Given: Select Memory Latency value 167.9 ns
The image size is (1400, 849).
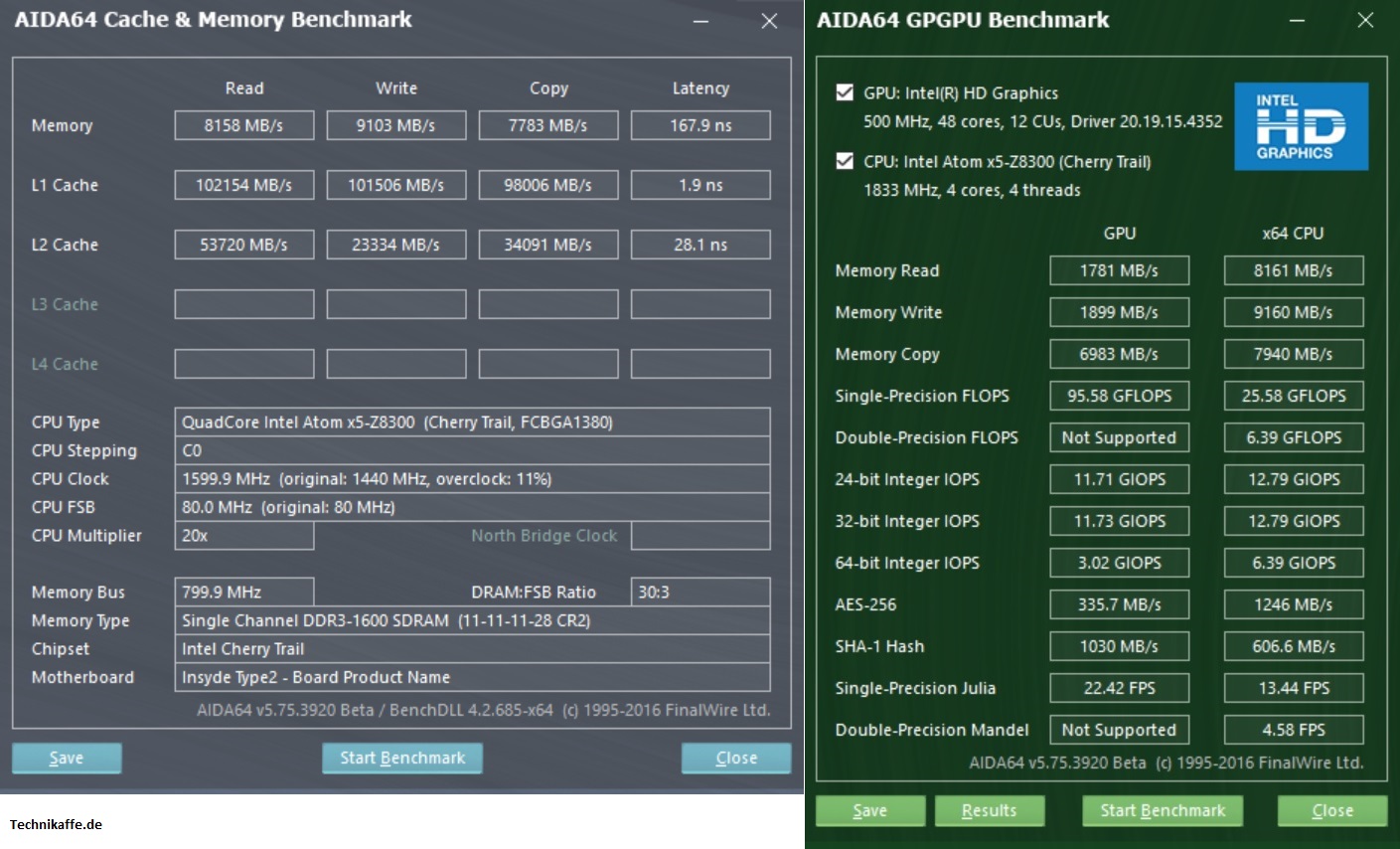Looking at the screenshot, I should tap(700, 125).
